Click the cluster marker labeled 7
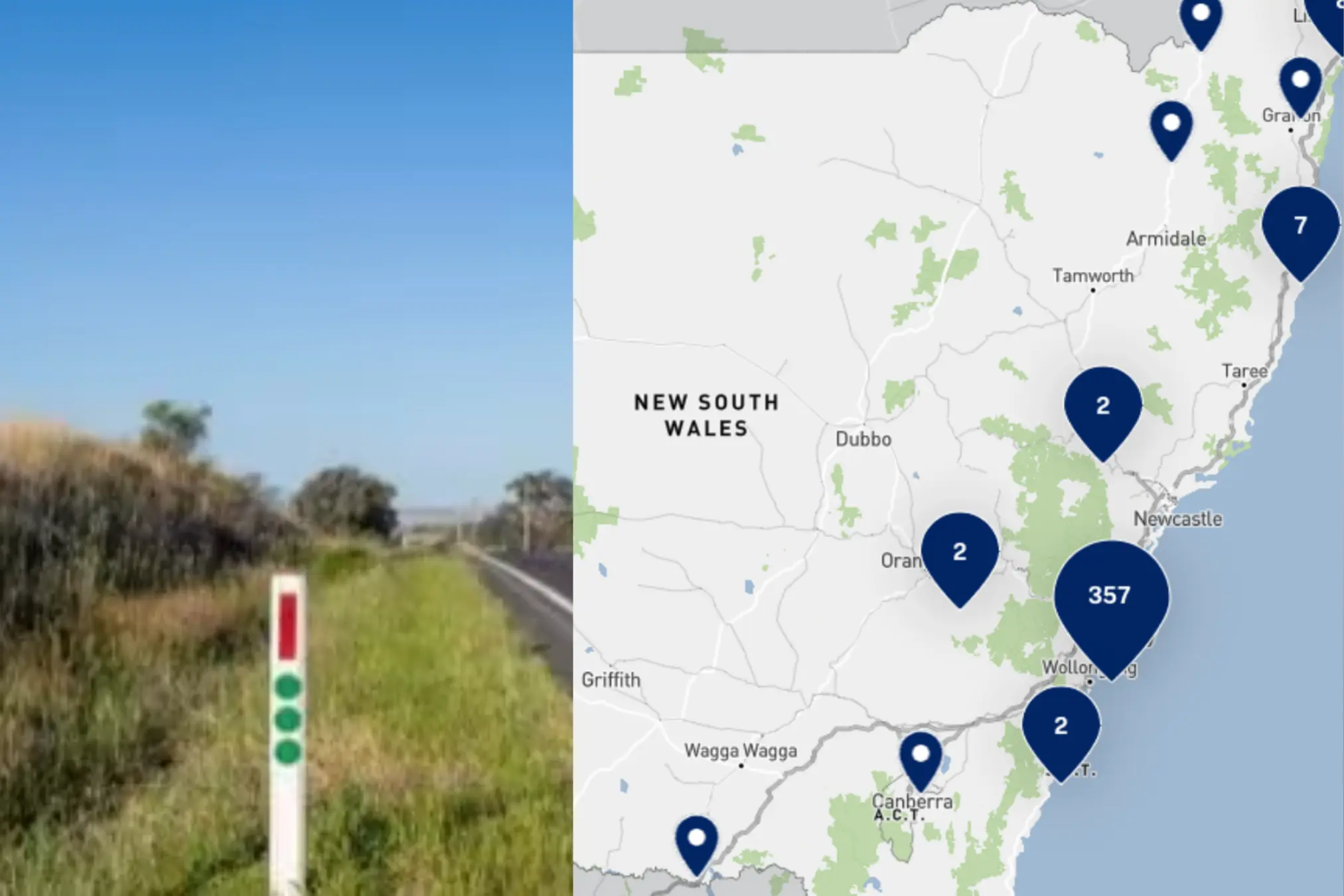The height and width of the screenshot is (896, 1344). 1300,232
